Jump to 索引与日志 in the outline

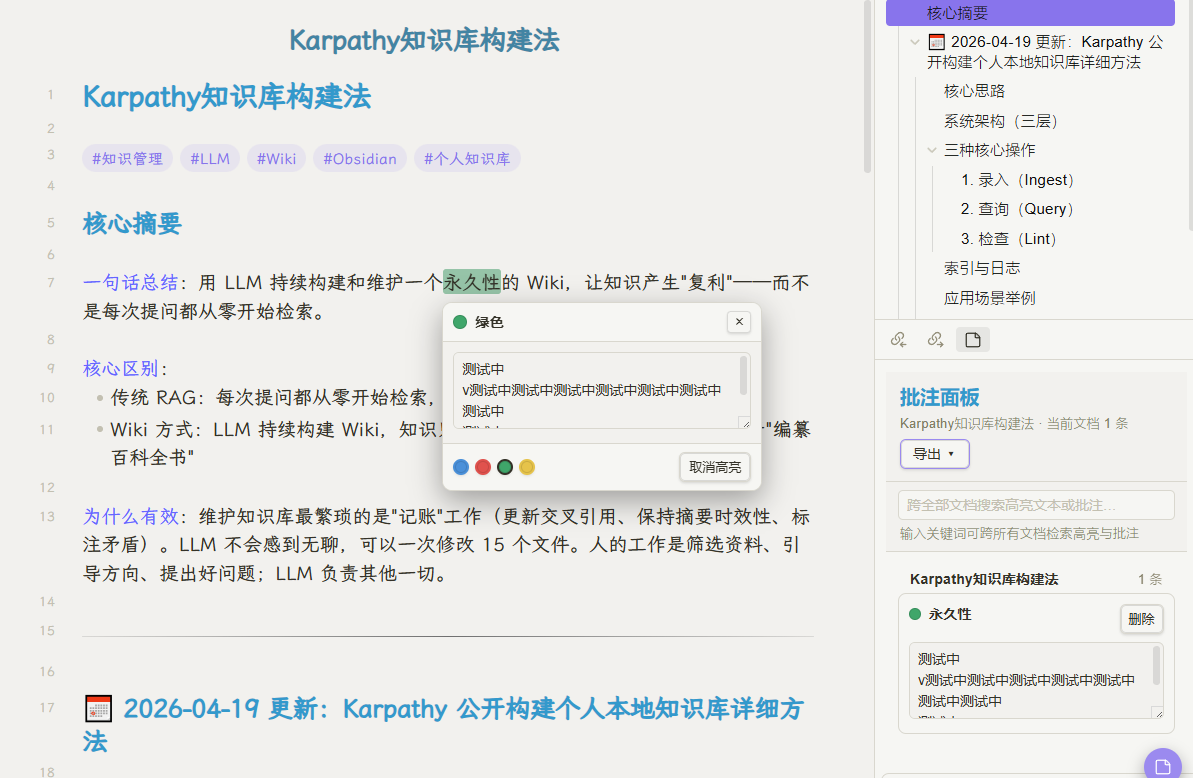(982, 268)
